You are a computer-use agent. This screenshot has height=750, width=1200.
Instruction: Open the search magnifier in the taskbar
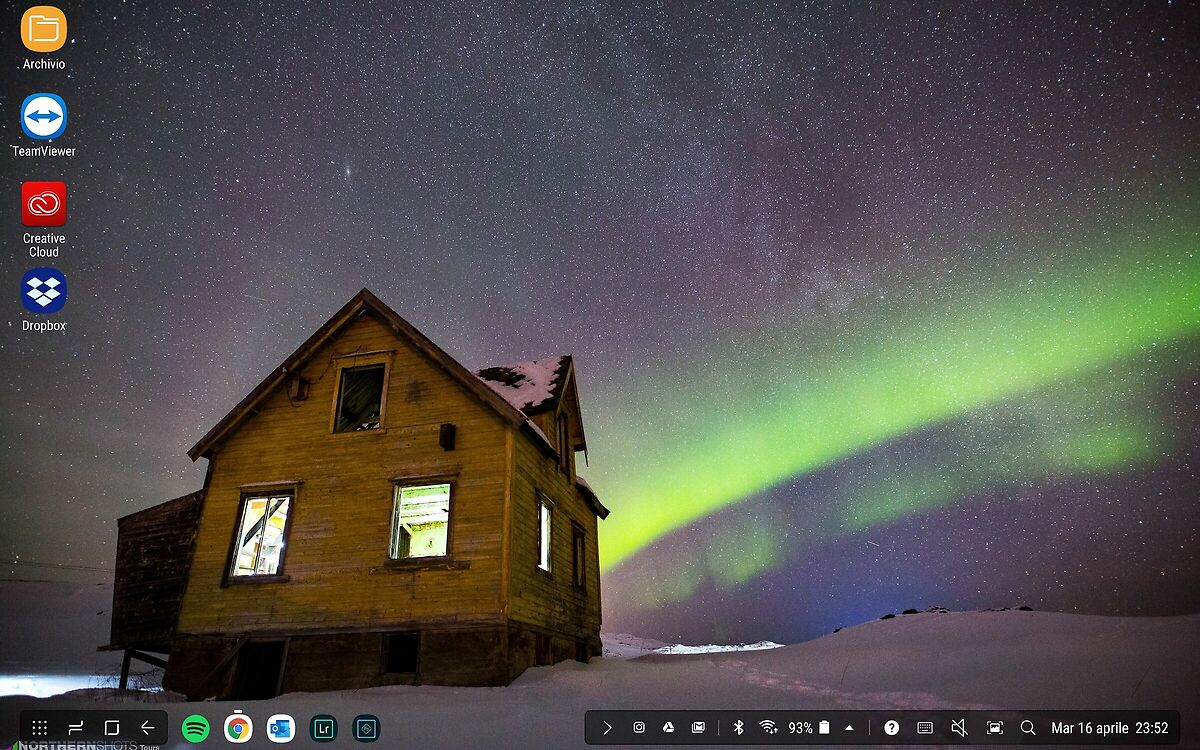coord(1027,728)
